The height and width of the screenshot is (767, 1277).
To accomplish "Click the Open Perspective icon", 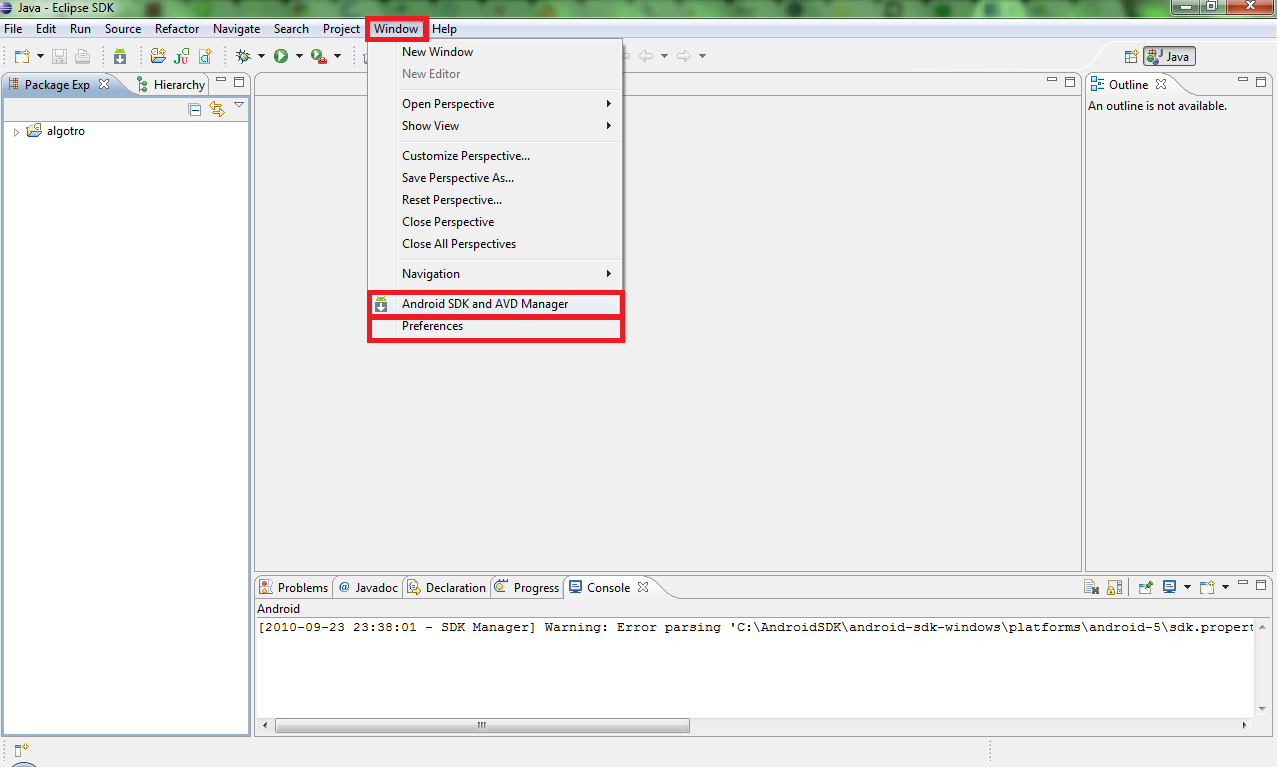I will [1131, 57].
